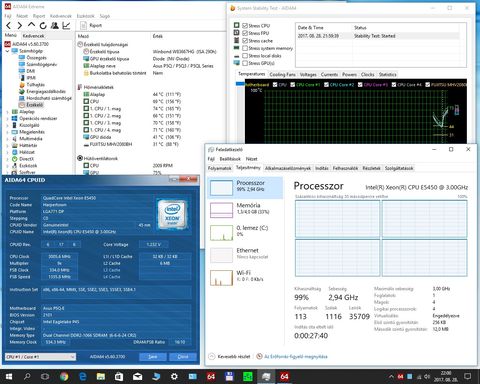
Task: Go back in AIDA64 toolbar
Action: coord(9,25)
